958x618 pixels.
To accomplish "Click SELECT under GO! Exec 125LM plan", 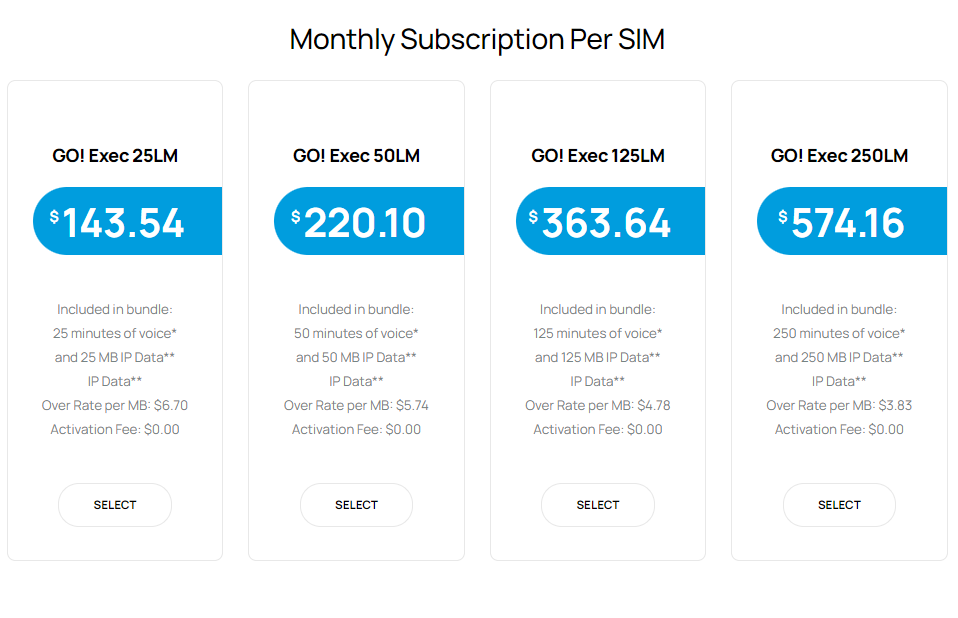I will (597, 505).
